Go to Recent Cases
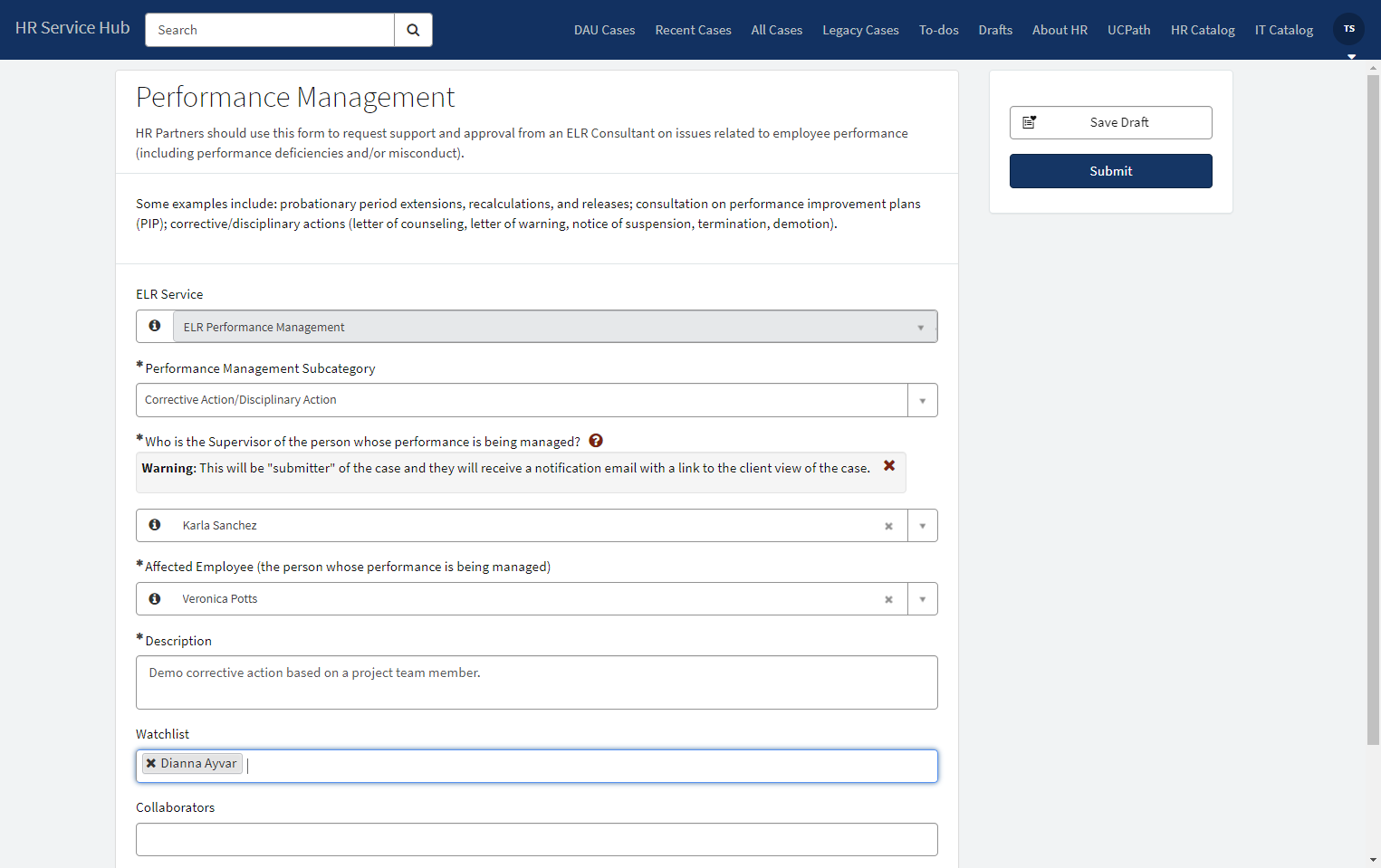The width and height of the screenshot is (1381, 868). tap(693, 30)
